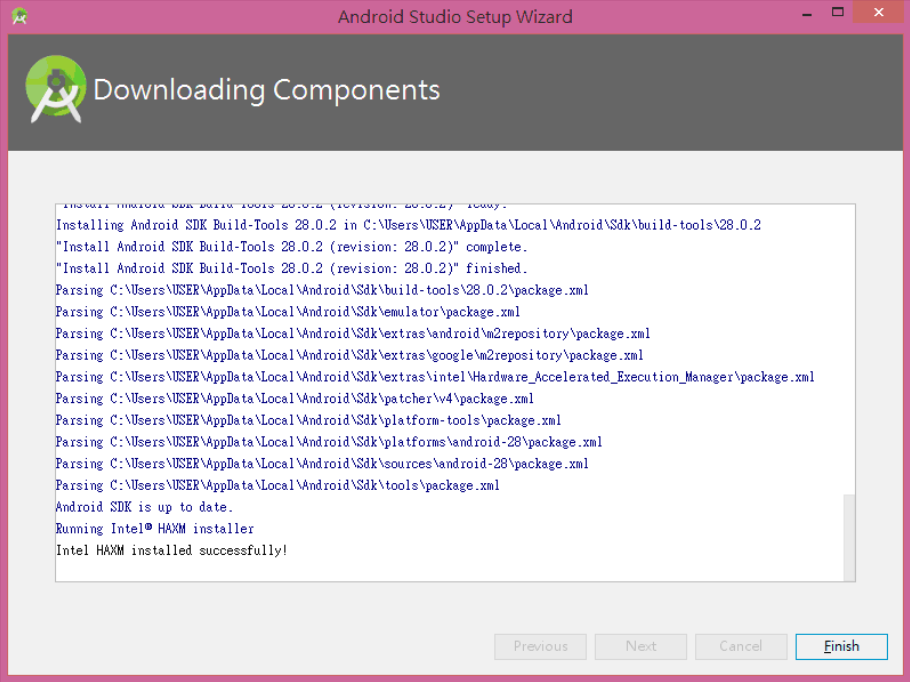
Task: Click the 'Android Studio Setup Wizard' window title
Action: [x=455, y=16]
